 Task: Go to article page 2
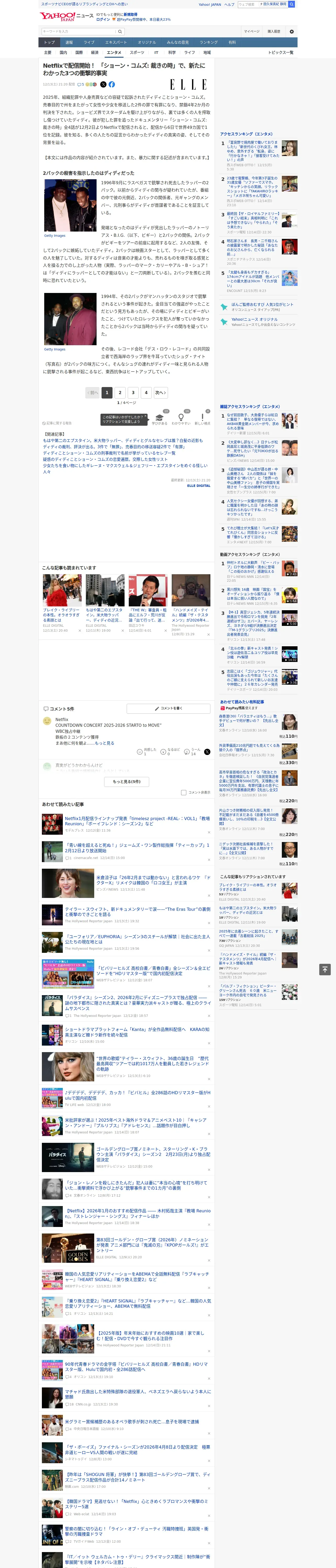click(120, 393)
